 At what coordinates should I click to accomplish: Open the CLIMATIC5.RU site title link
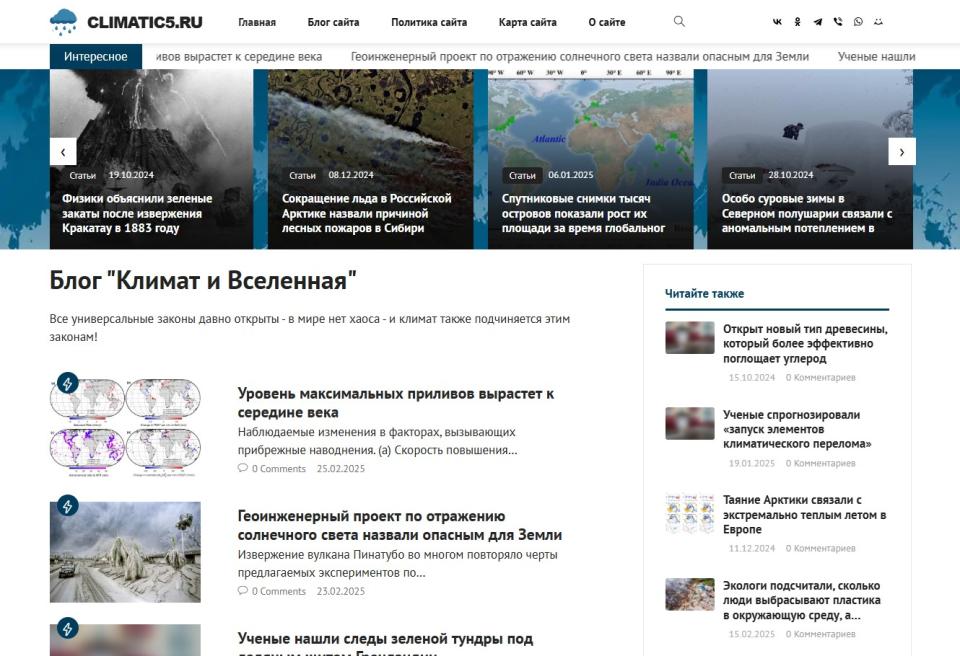point(144,22)
